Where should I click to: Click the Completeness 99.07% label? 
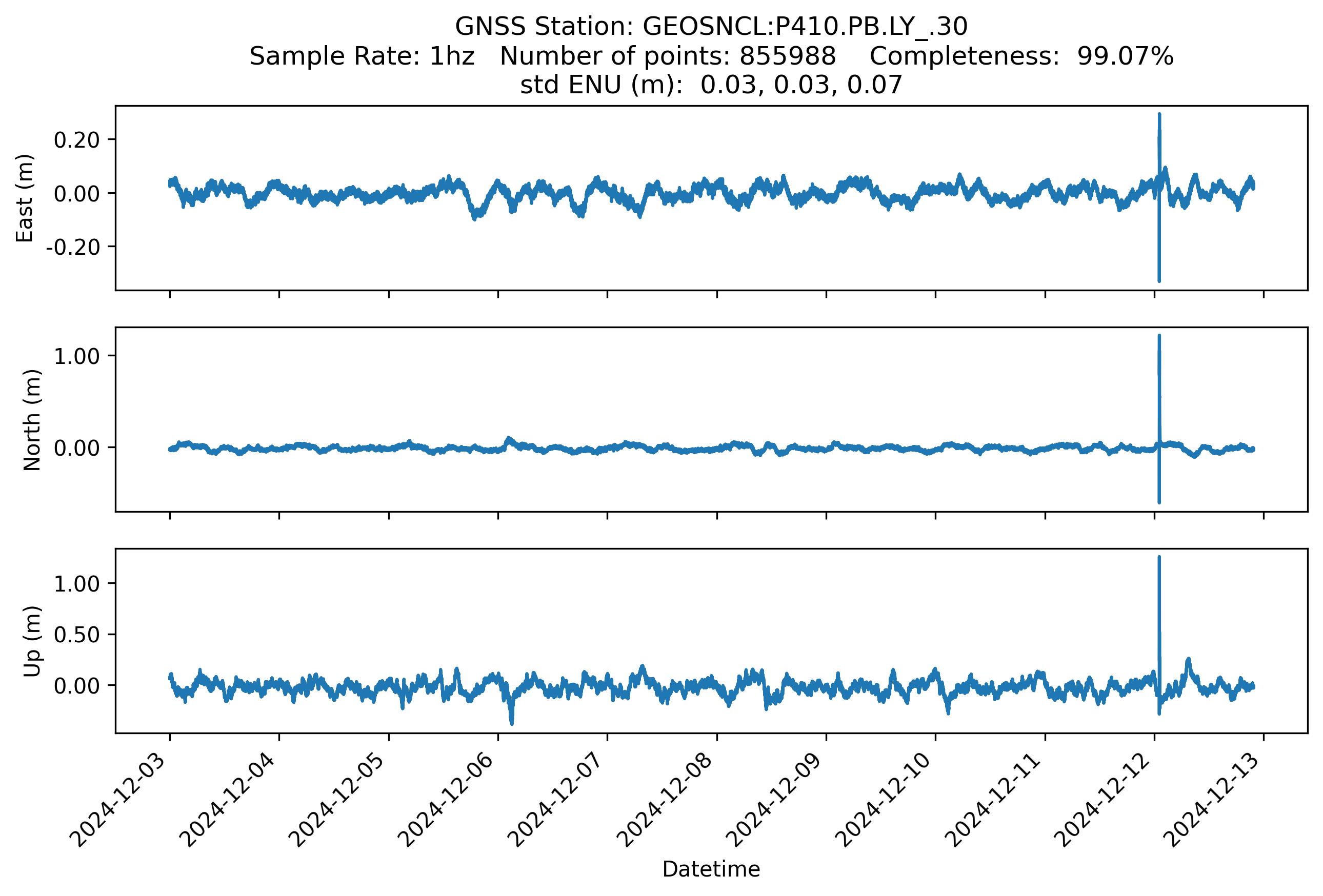pyautogui.click(x=1021, y=56)
